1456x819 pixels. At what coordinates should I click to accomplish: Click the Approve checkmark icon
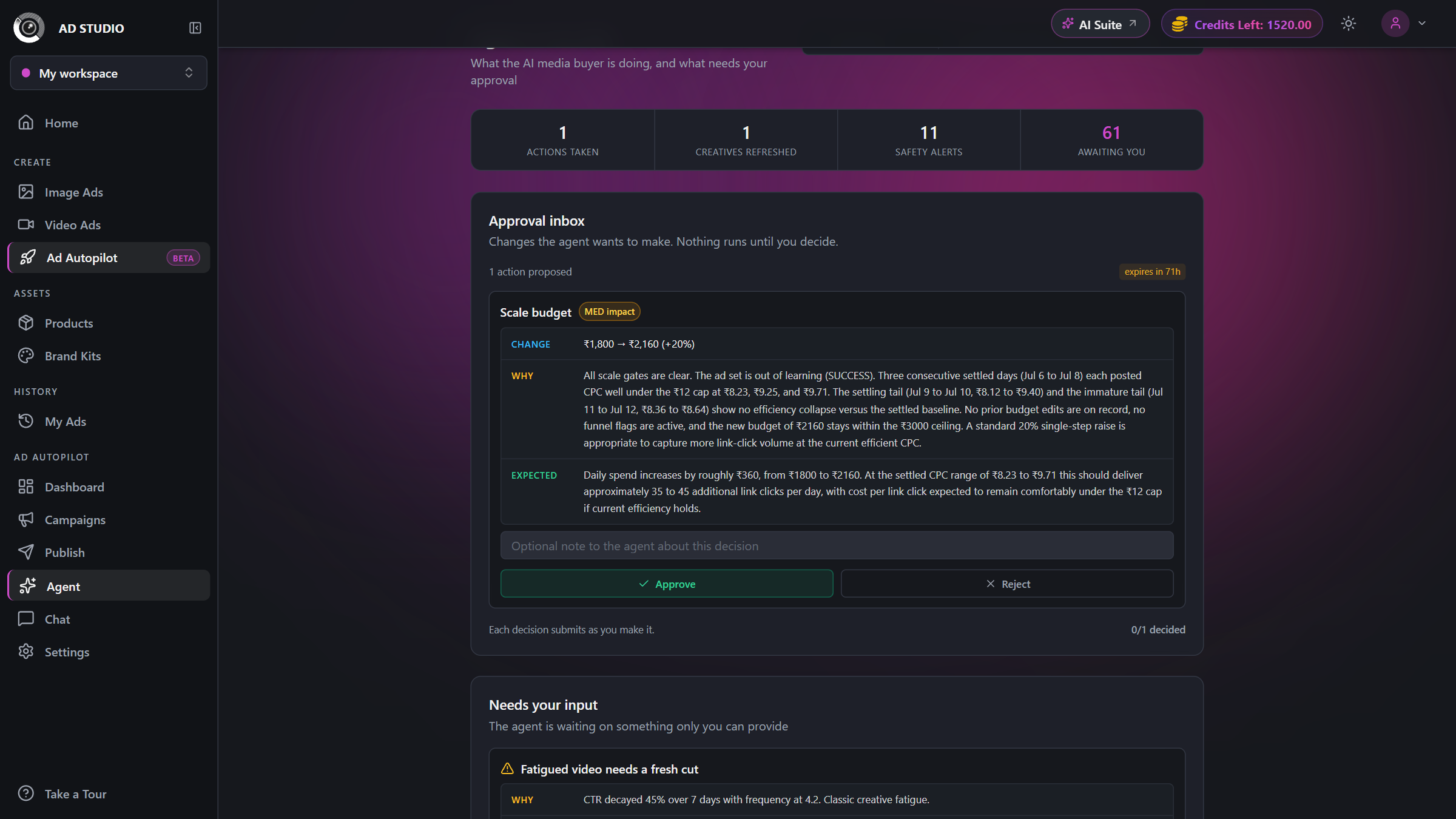[x=644, y=584]
